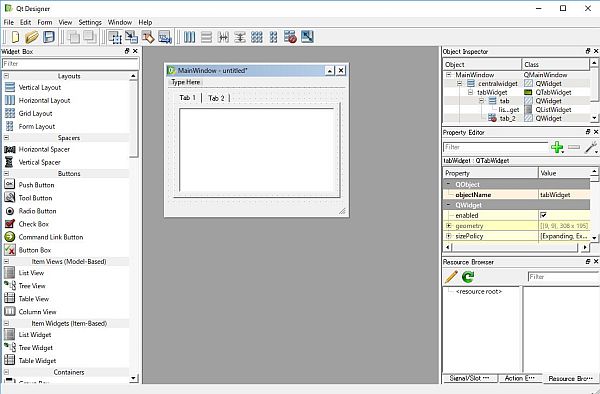Click the Widget Box filter field
This screenshot has height=394, width=600.
point(70,63)
